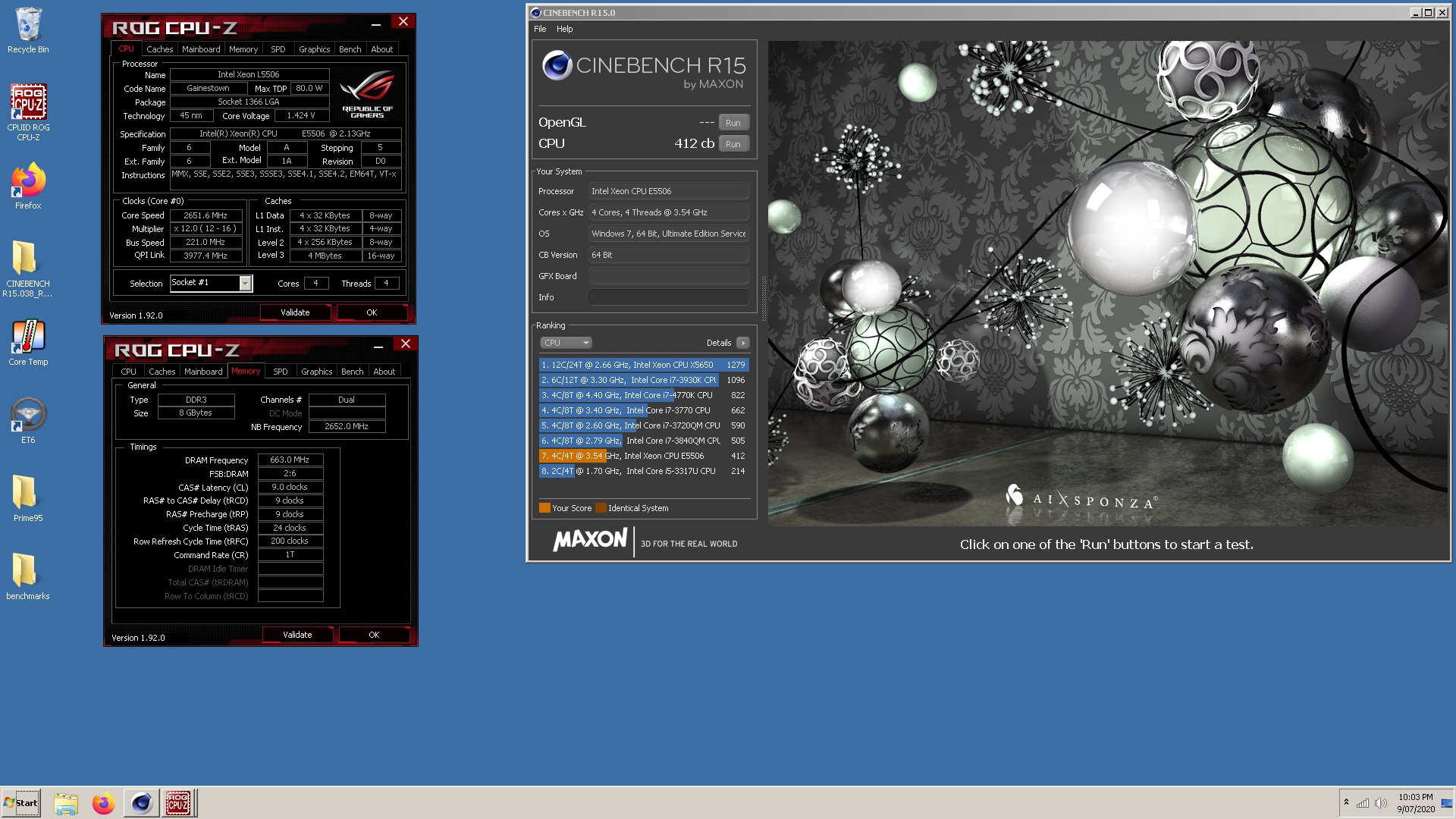Run the OpenGL test in Cinebench
Screen dimensions: 1456x819
point(733,123)
